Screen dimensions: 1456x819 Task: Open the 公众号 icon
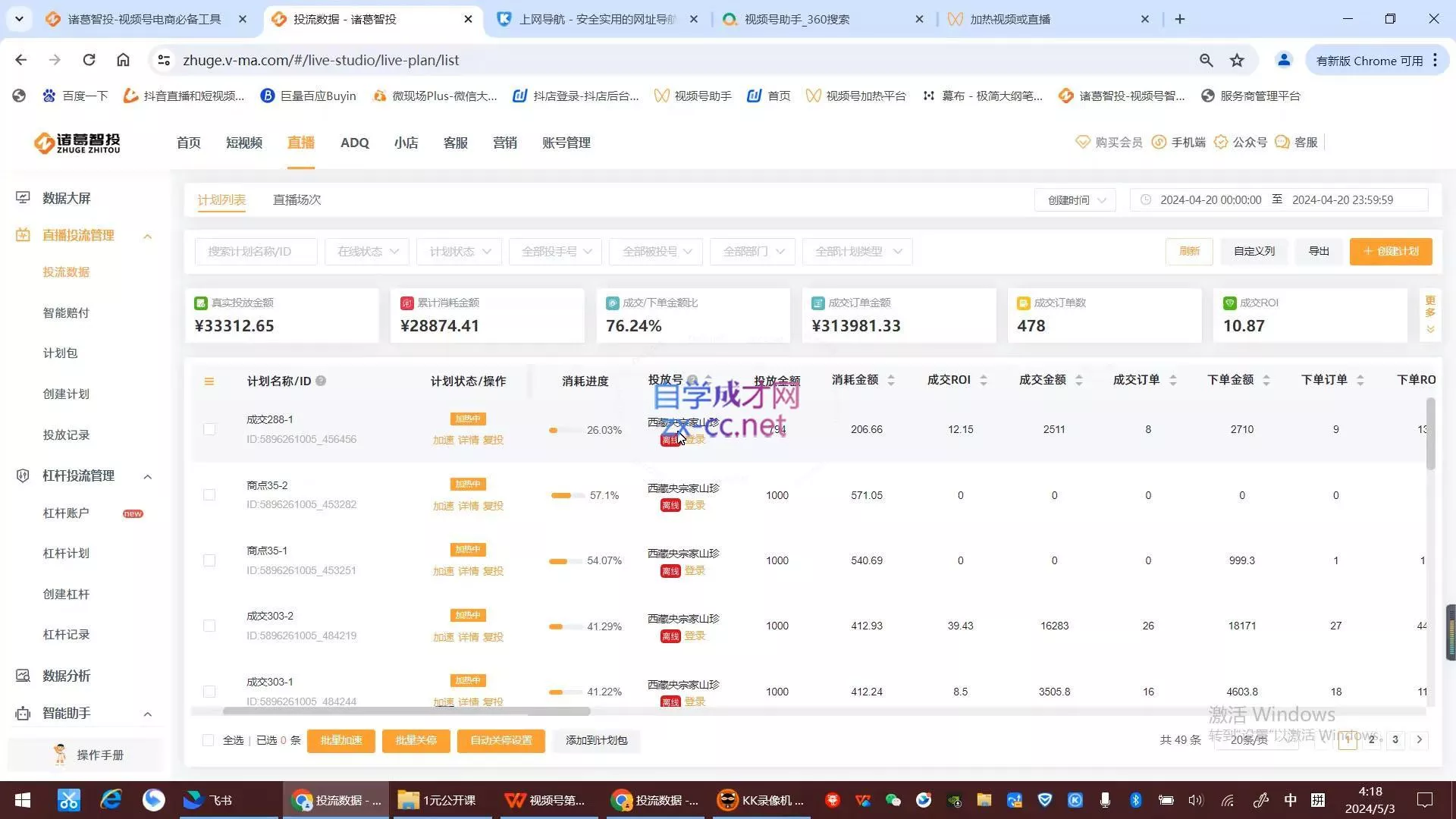(1242, 142)
